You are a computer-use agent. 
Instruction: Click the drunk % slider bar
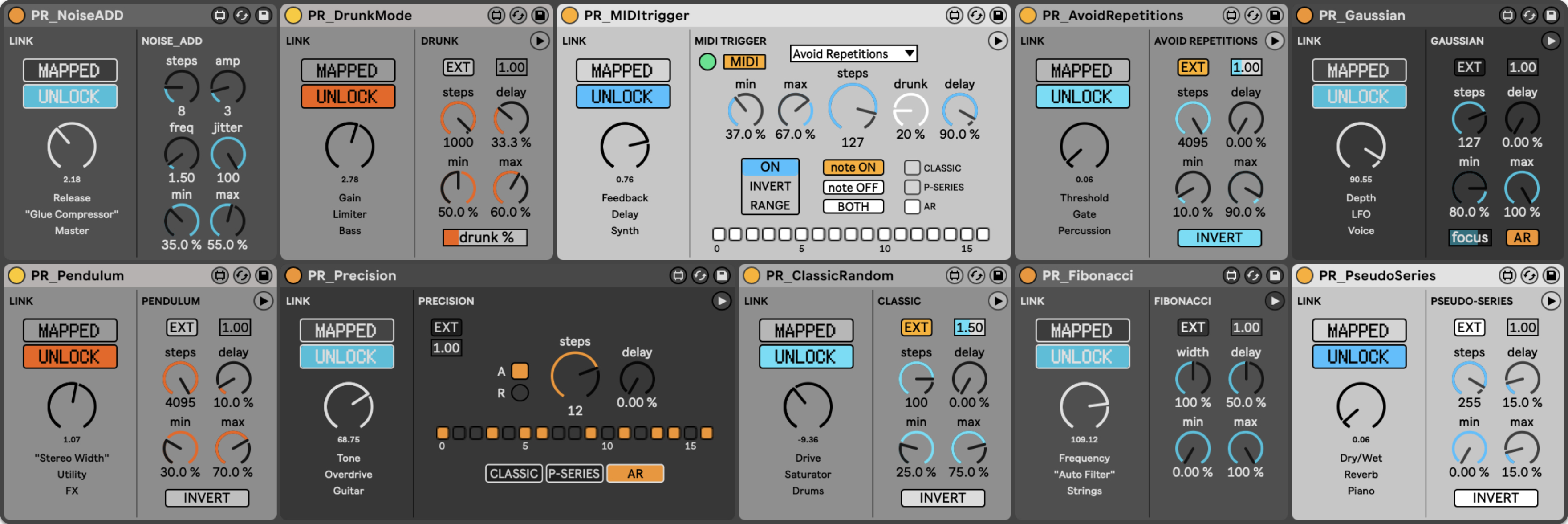coord(485,237)
